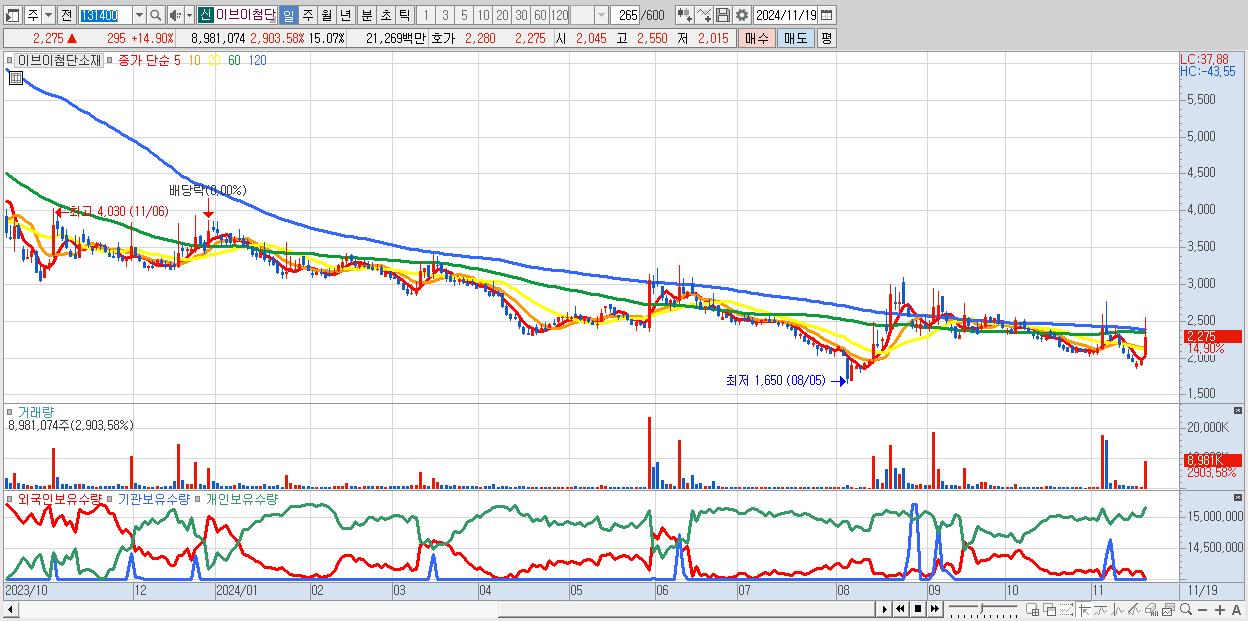
Task: Select the 년 (yearly) period toggle
Action: click(x=345, y=15)
